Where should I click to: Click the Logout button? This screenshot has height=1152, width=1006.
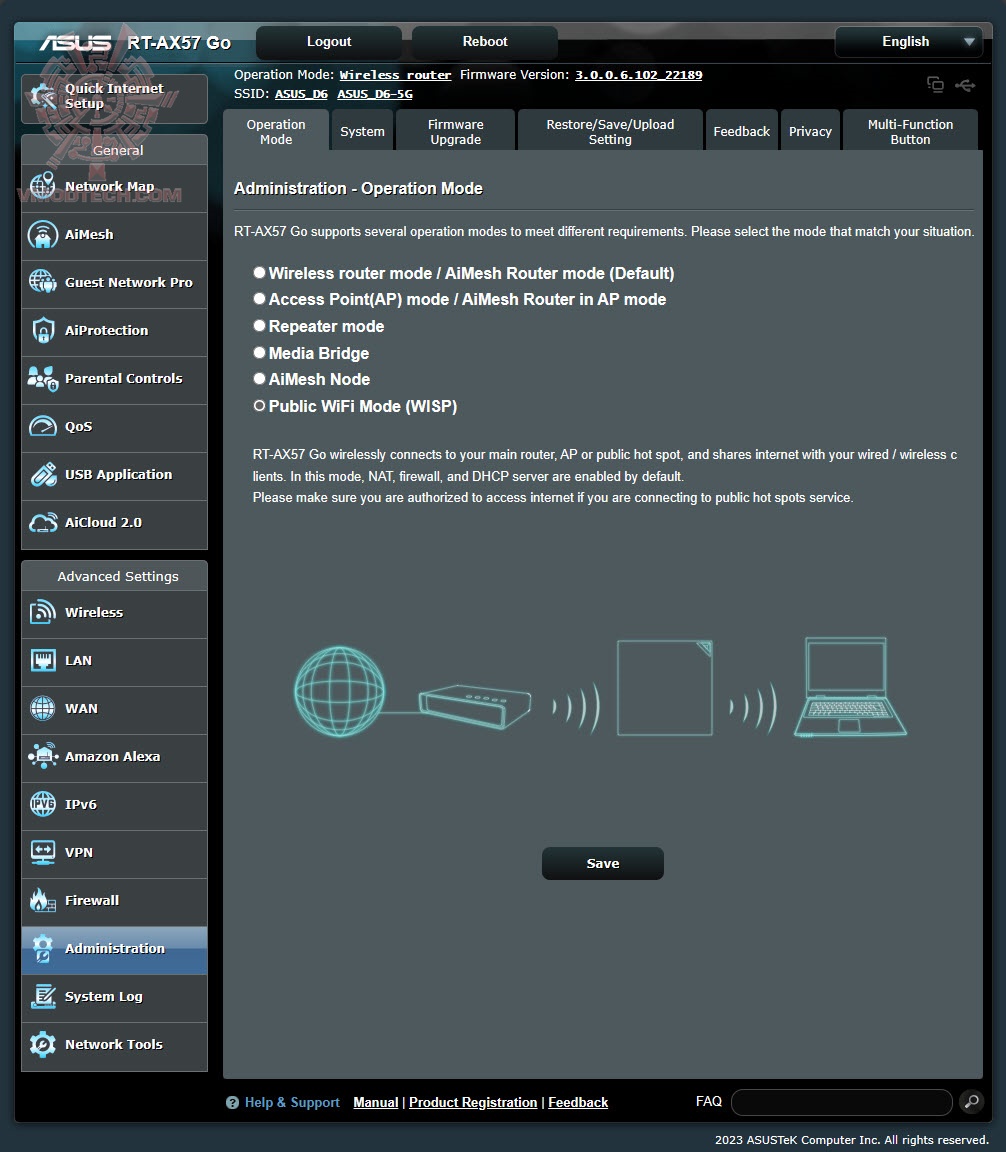coord(328,42)
